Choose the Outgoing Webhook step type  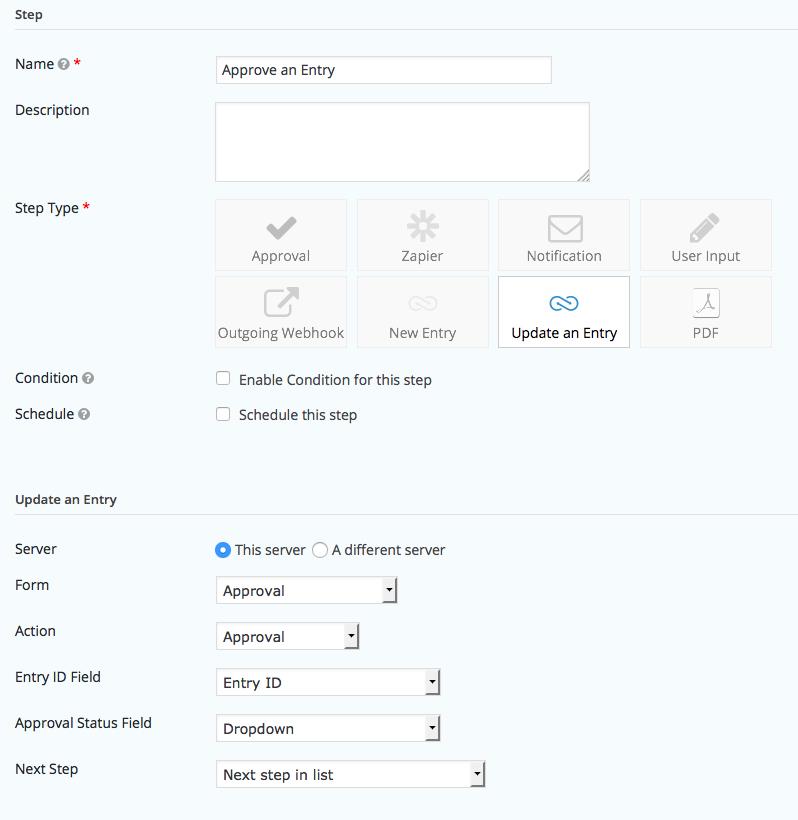click(x=280, y=312)
